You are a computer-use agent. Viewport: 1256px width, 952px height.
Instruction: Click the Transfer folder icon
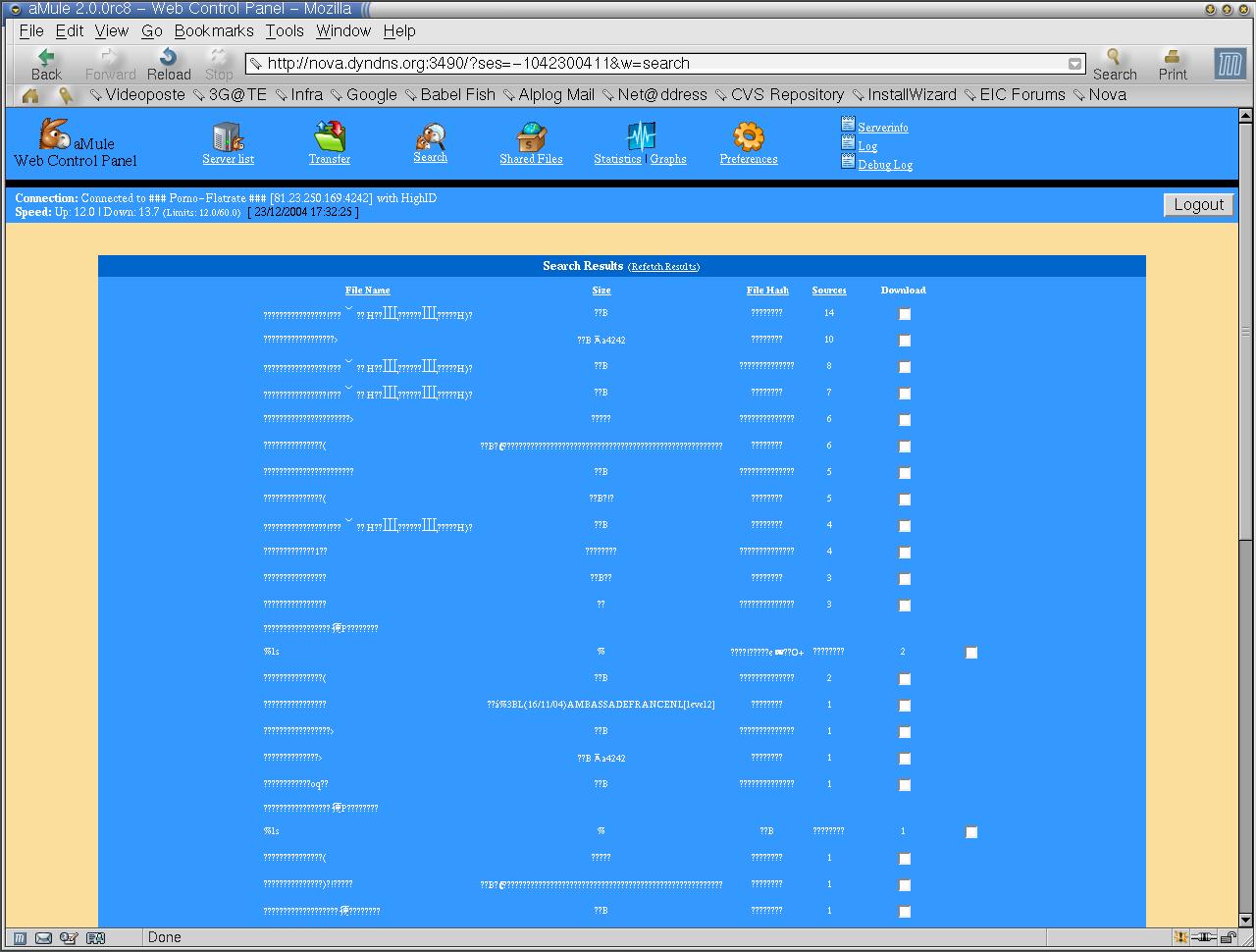coord(329,137)
